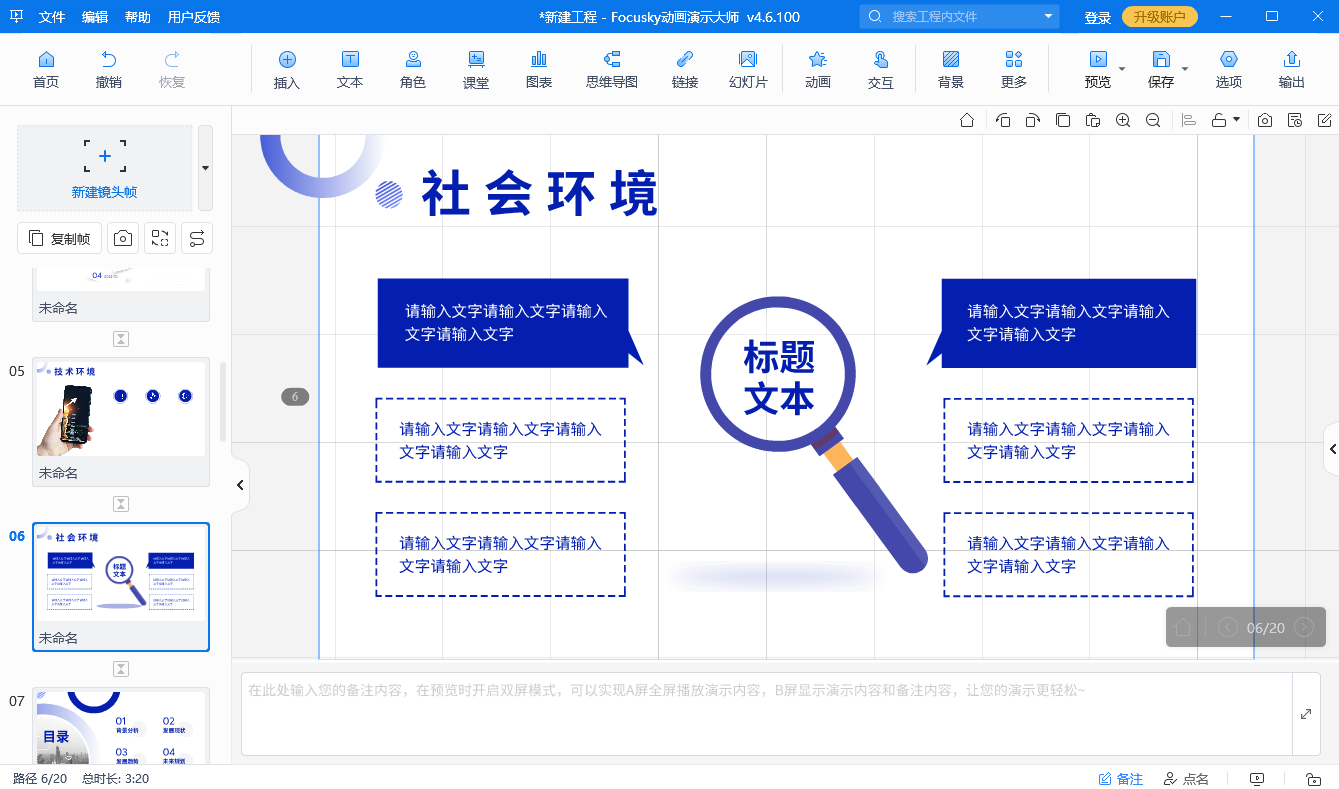
Task: Click the edit pencil icon in canvas toolbar
Action: pos(1325,120)
